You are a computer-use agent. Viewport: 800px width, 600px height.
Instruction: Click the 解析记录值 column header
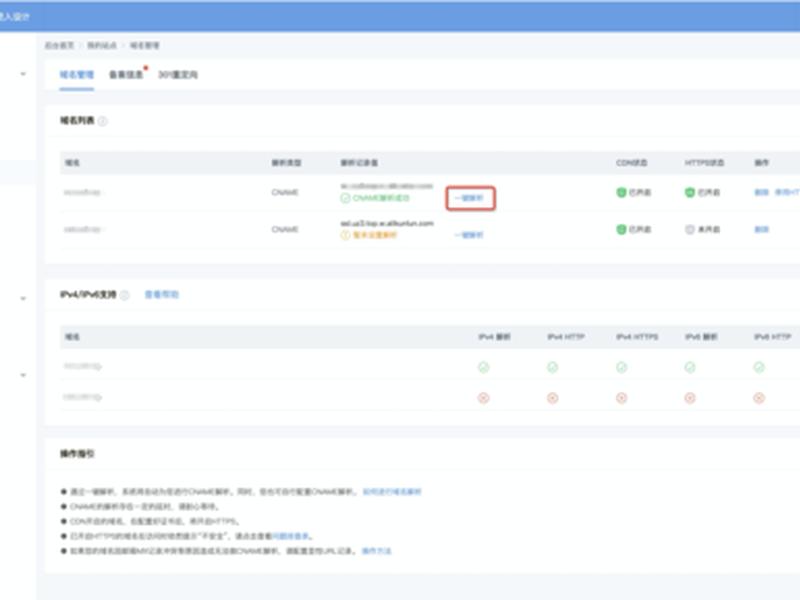(359, 163)
